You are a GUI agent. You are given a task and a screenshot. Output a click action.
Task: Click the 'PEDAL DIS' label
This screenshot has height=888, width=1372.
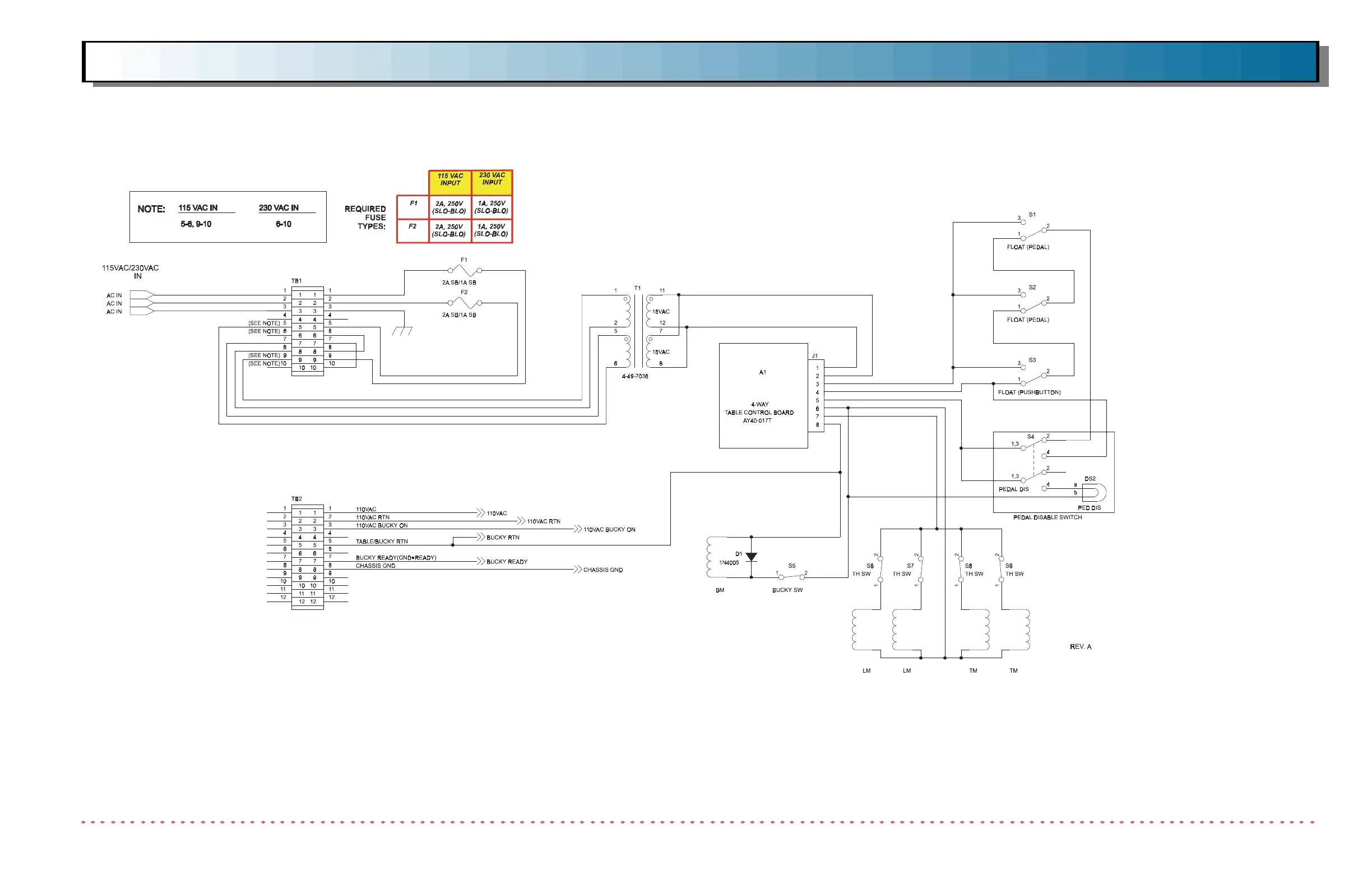[1013, 489]
